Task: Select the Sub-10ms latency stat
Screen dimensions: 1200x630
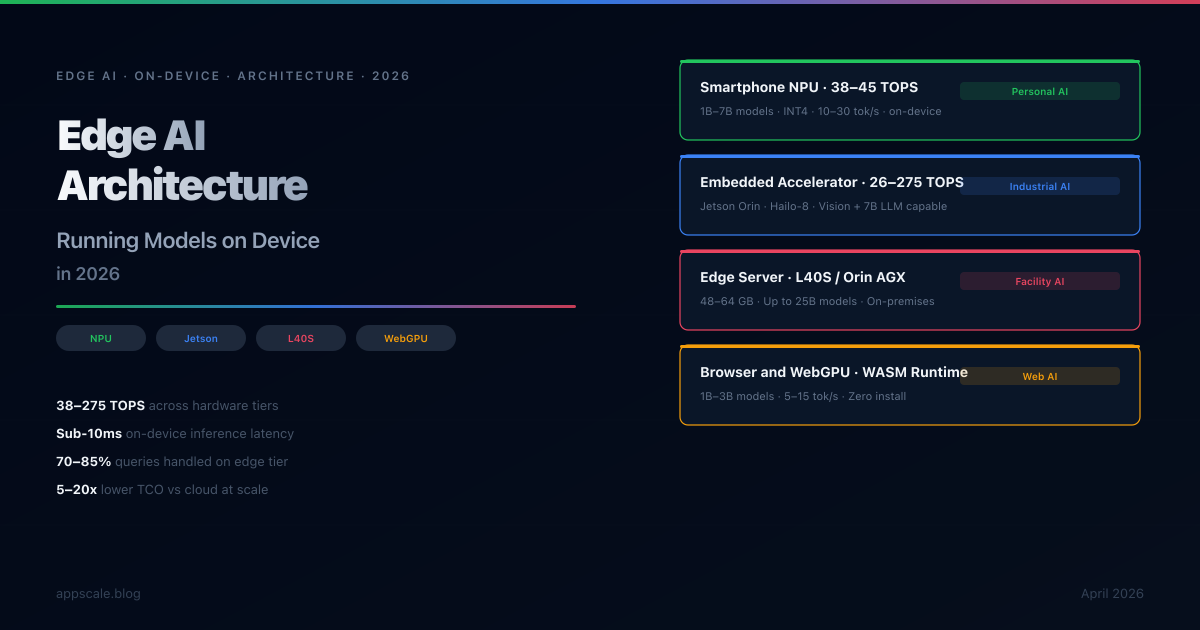Action: click(175, 434)
